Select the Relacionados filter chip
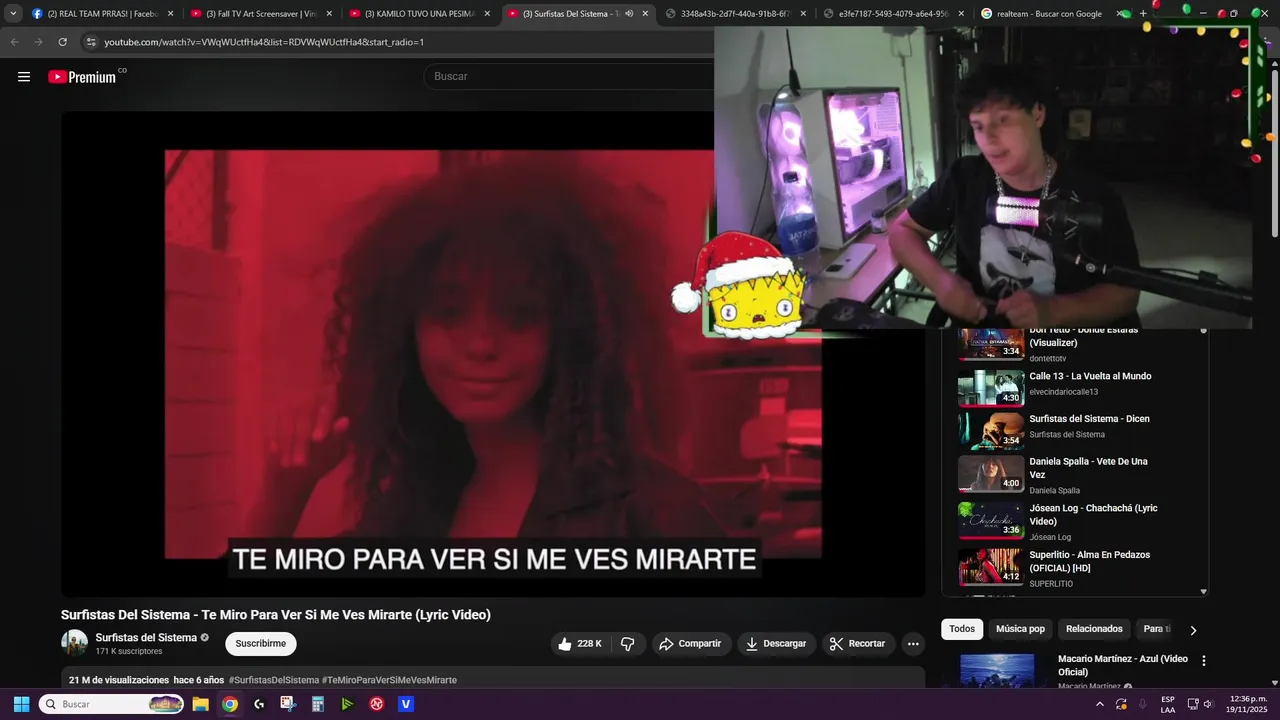 1094,629
